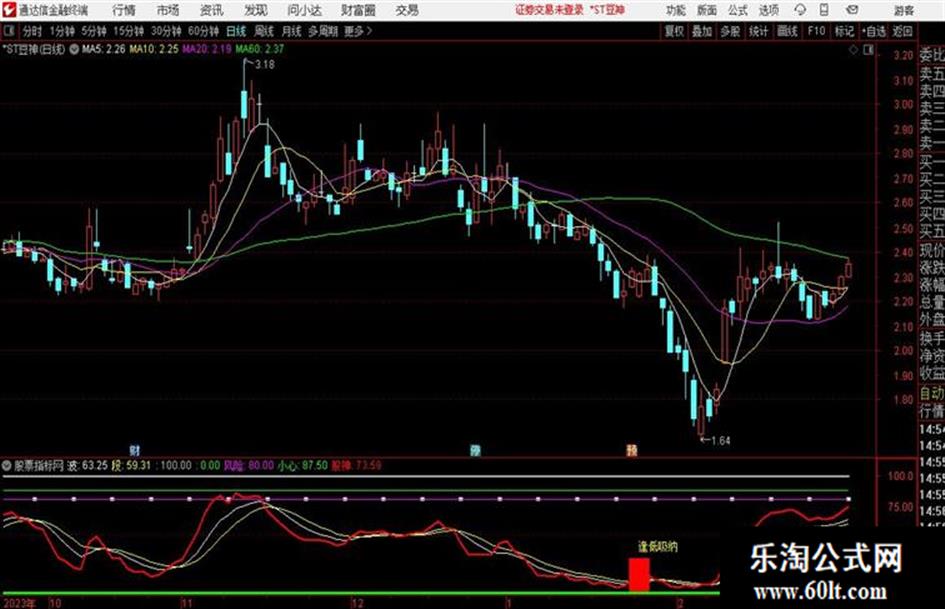Click the MA60: 2.37 indicator value
This screenshot has height=609, width=945.
click(x=259, y=49)
